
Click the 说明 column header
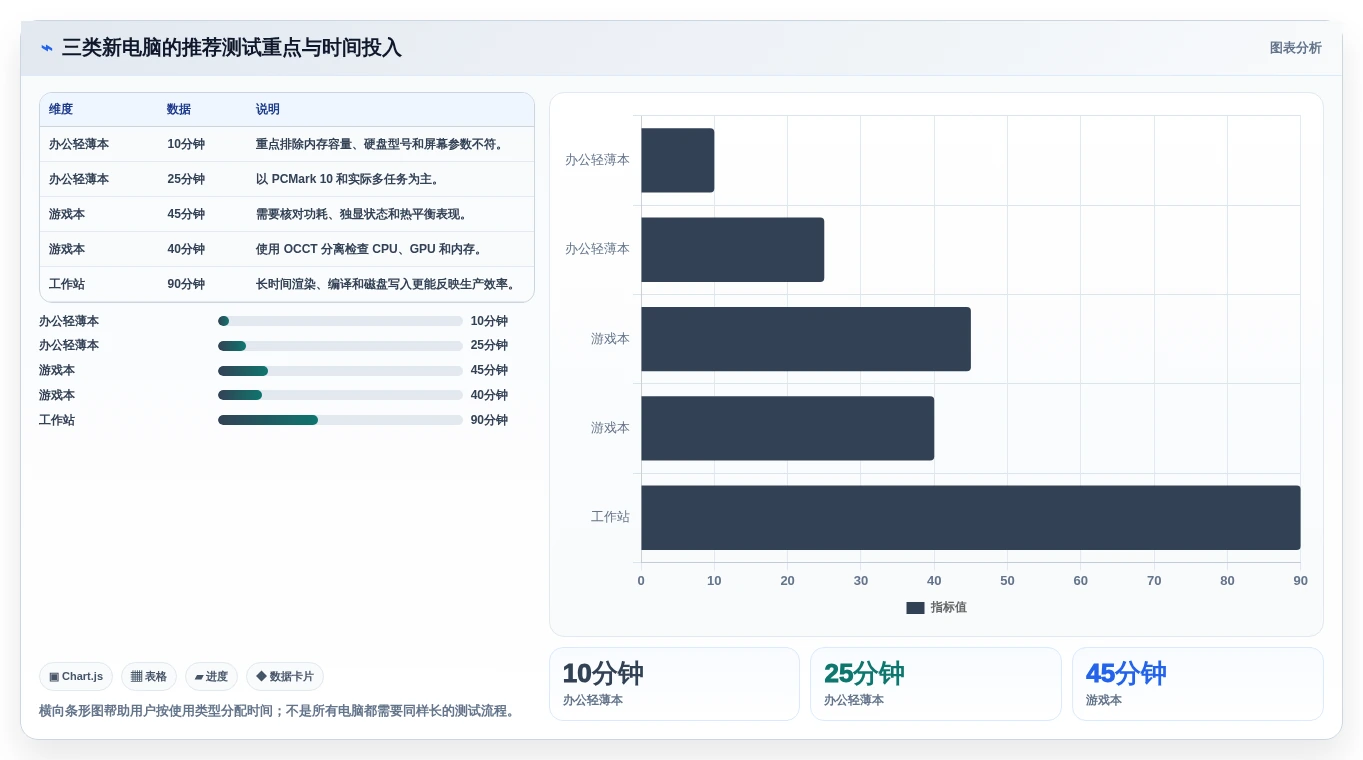click(267, 110)
